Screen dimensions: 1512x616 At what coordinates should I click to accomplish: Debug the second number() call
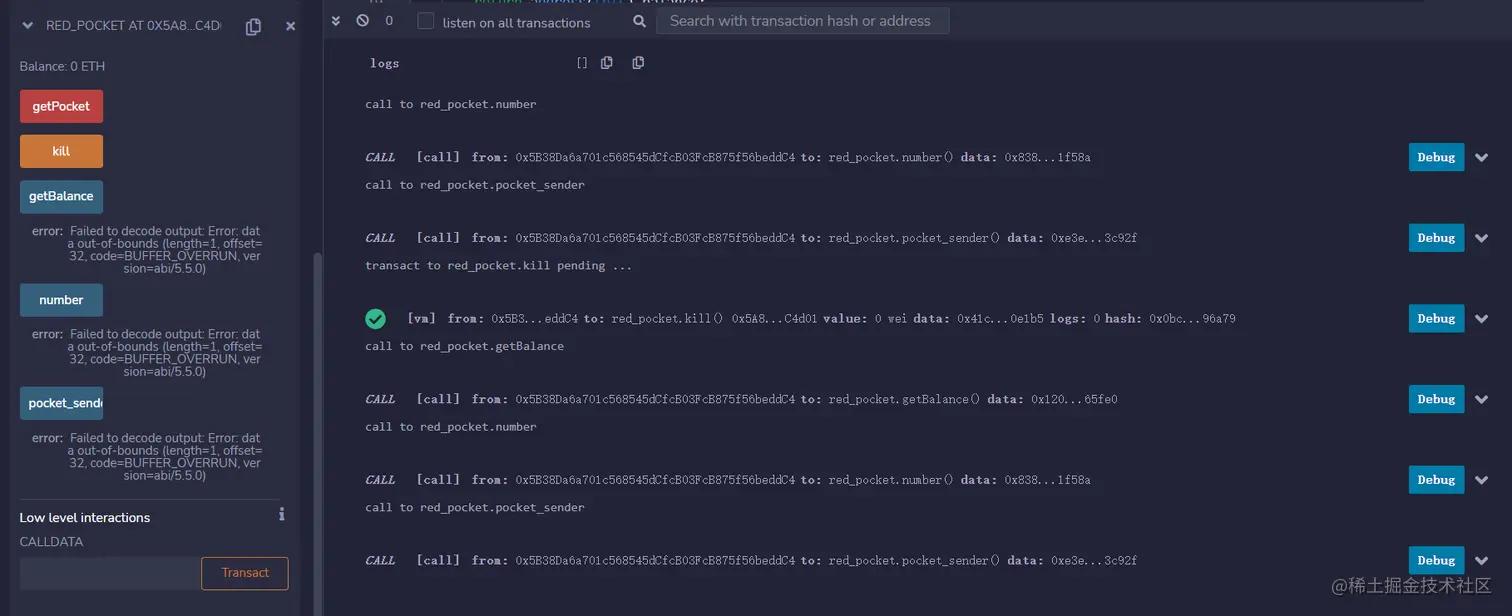pyautogui.click(x=1436, y=480)
